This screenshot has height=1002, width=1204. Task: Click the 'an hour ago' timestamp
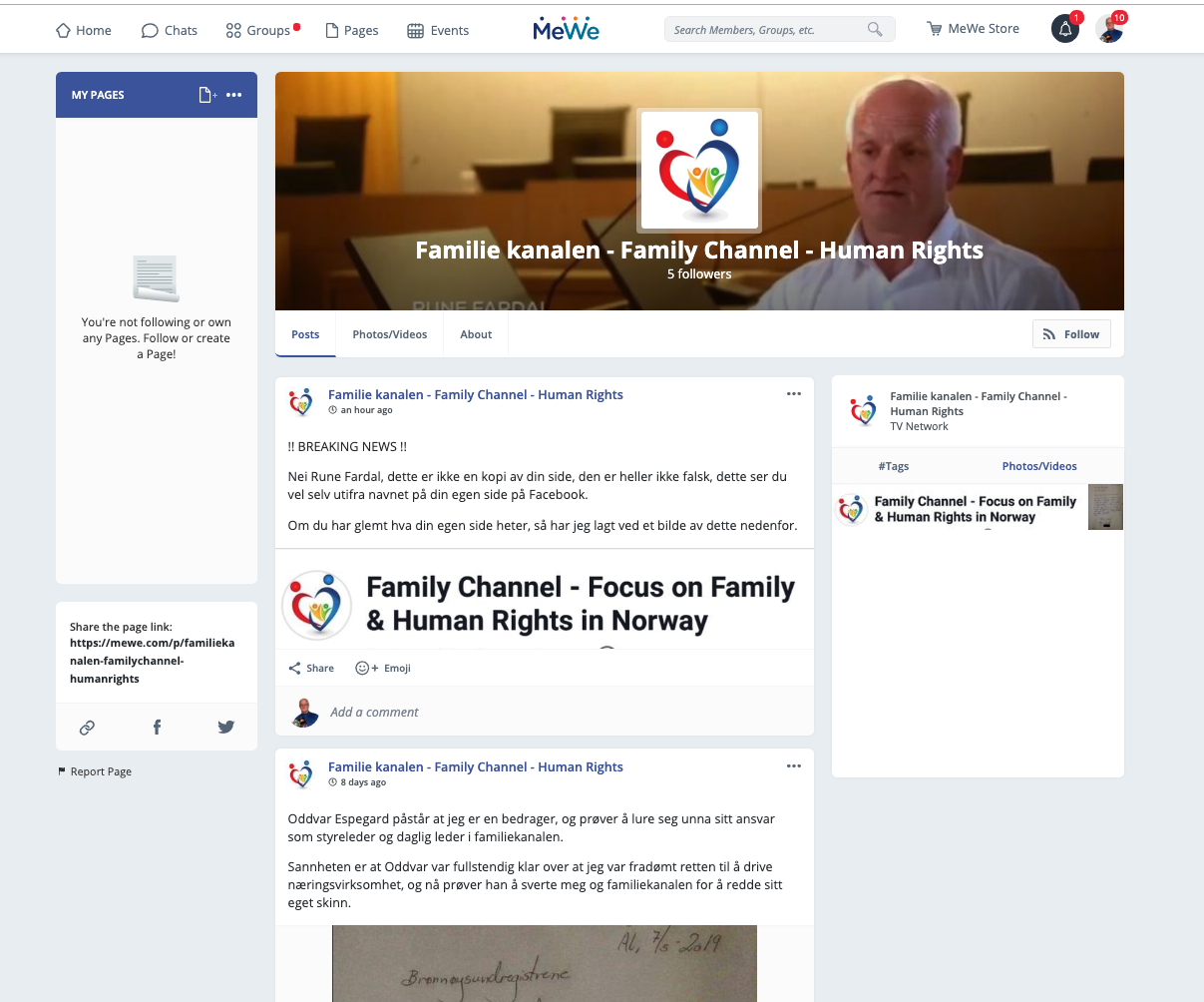click(366, 410)
